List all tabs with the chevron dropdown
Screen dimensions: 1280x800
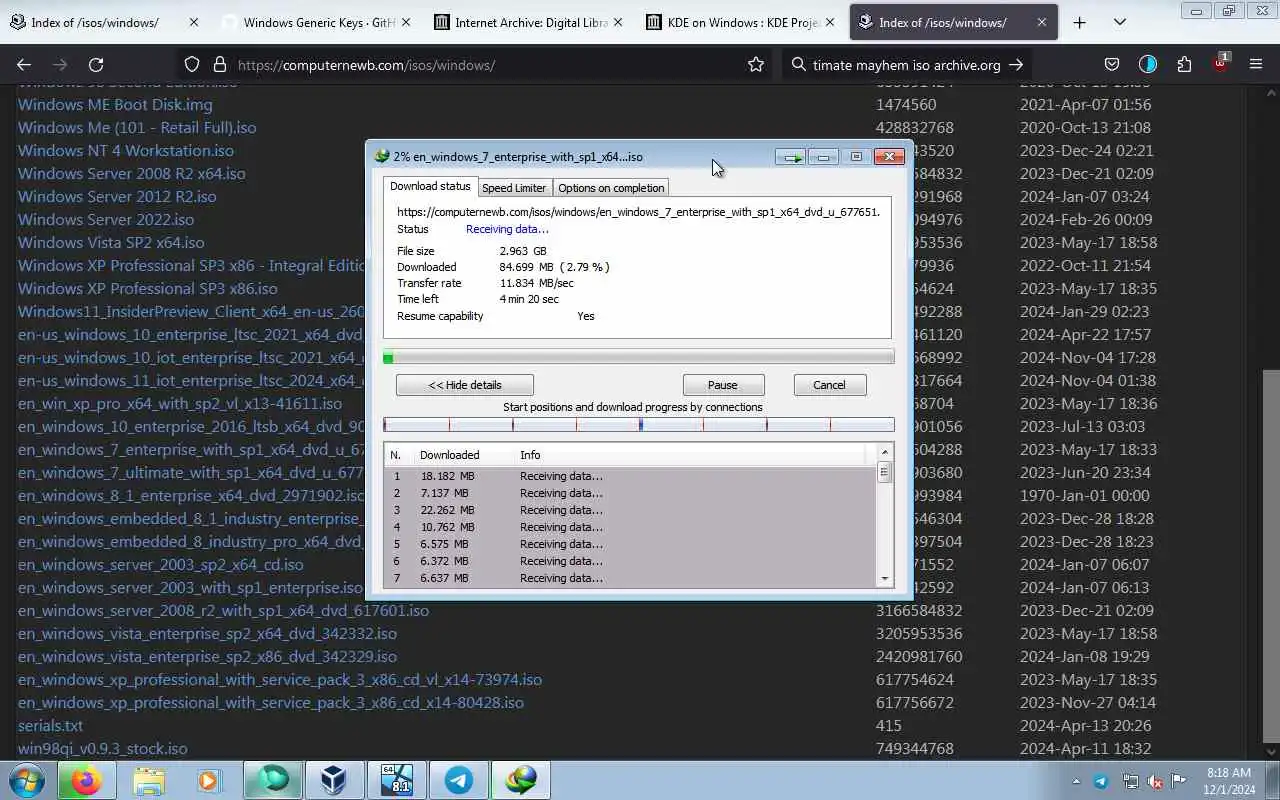pyautogui.click(x=1120, y=22)
